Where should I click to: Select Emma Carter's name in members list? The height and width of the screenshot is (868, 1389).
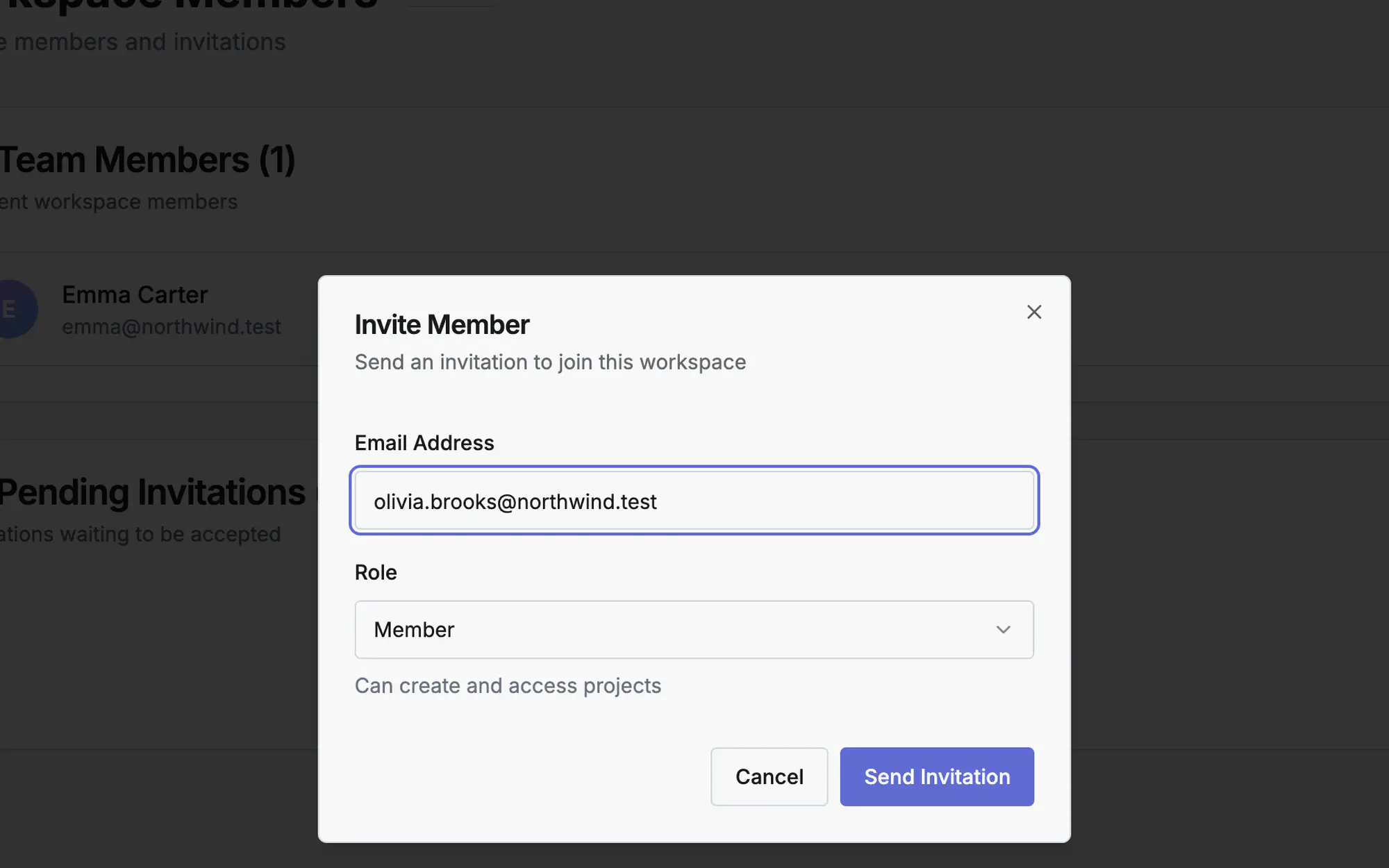click(135, 295)
